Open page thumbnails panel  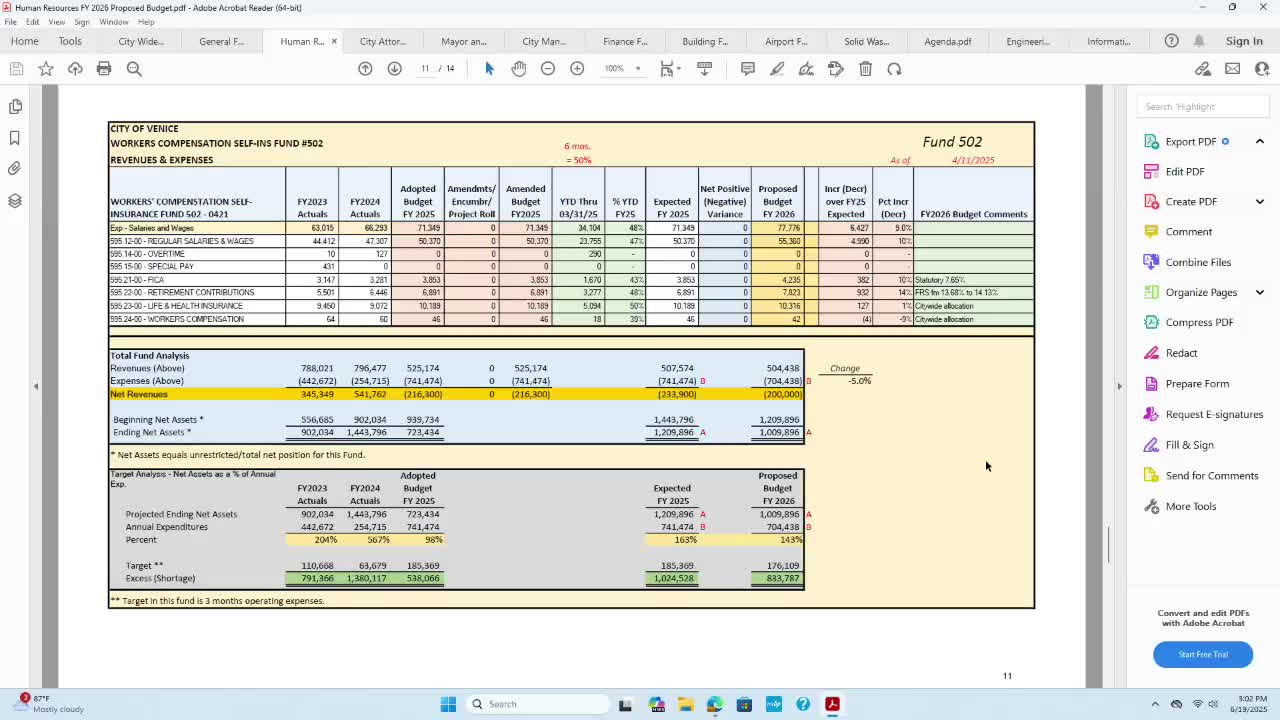point(15,106)
